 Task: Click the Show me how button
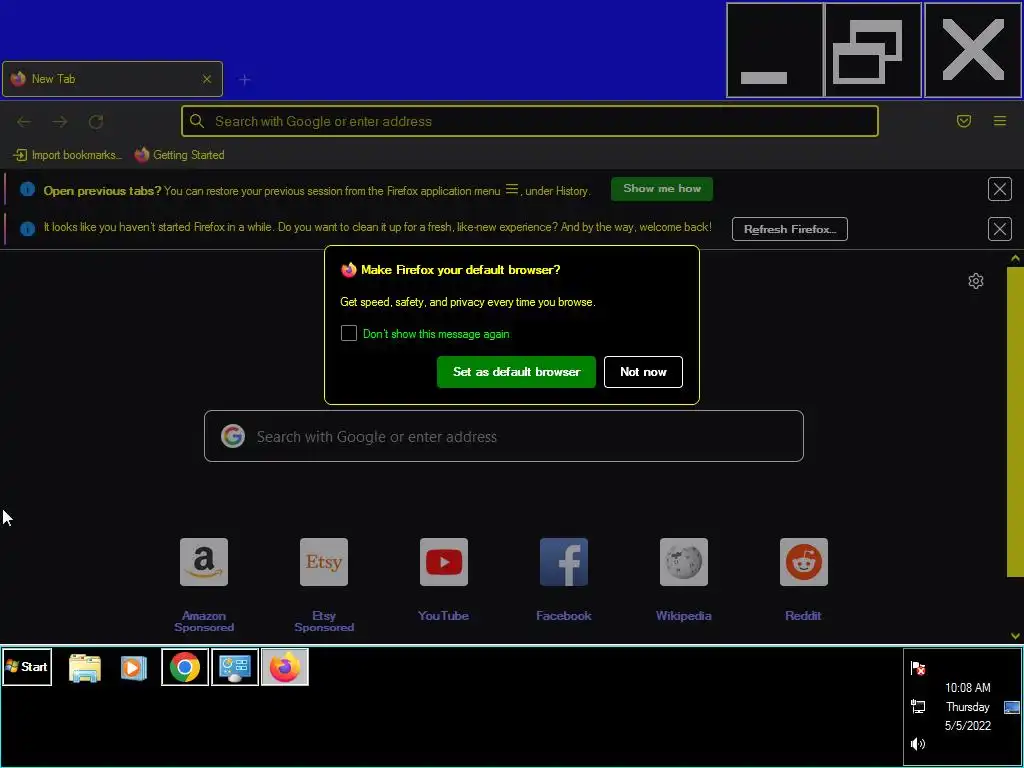[x=662, y=189]
